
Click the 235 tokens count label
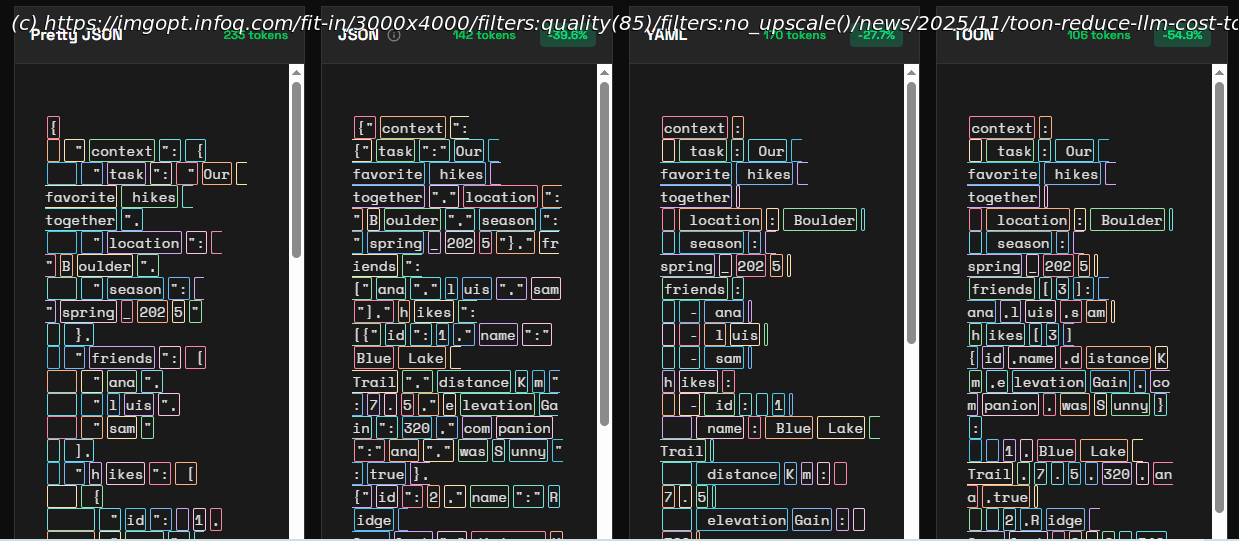coord(255,35)
